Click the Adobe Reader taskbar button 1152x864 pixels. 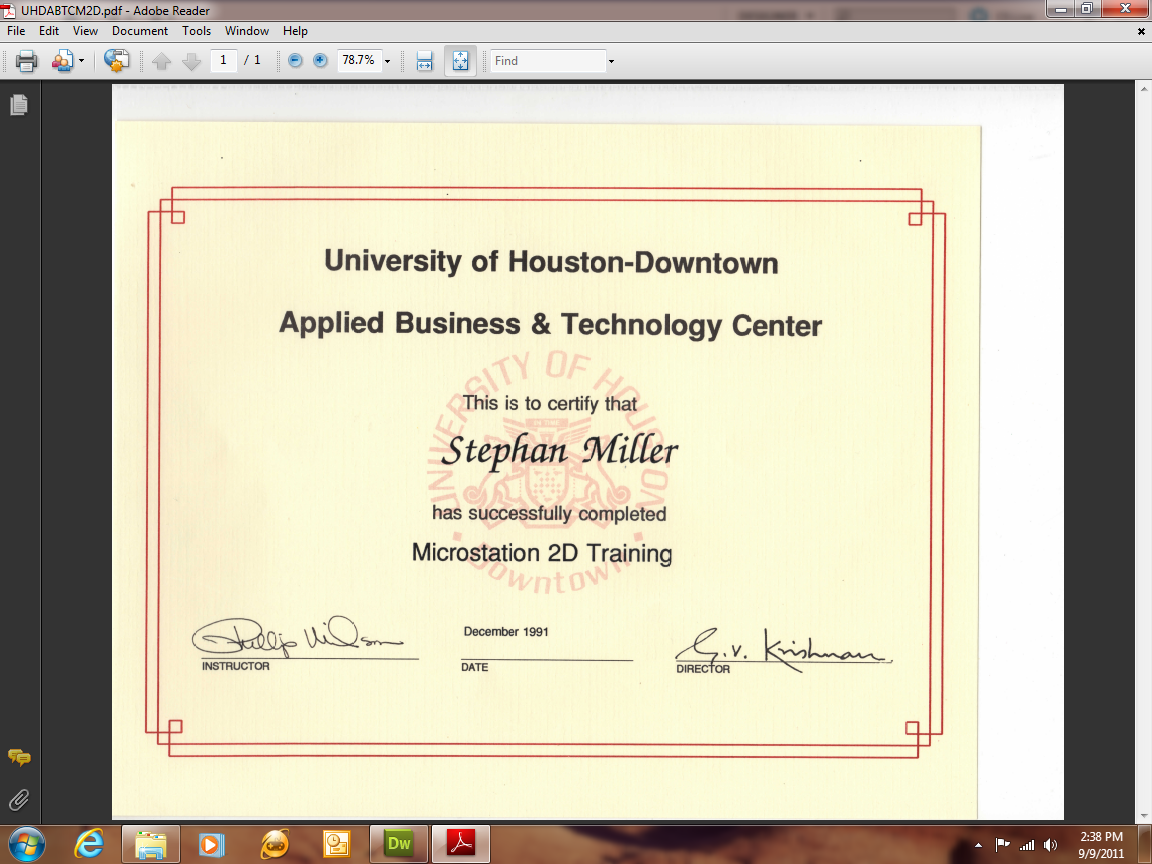tap(461, 843)
